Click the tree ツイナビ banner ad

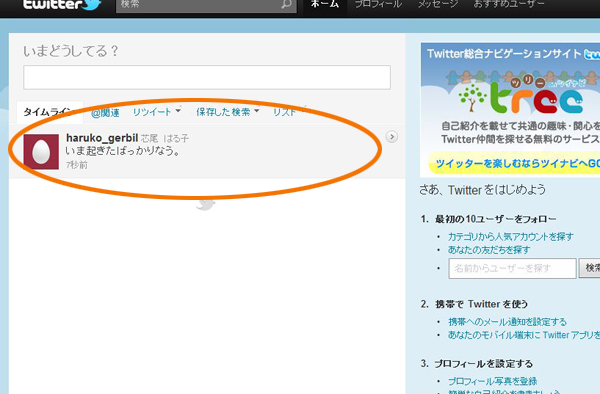pyautogui.click(x=510, y=110)
